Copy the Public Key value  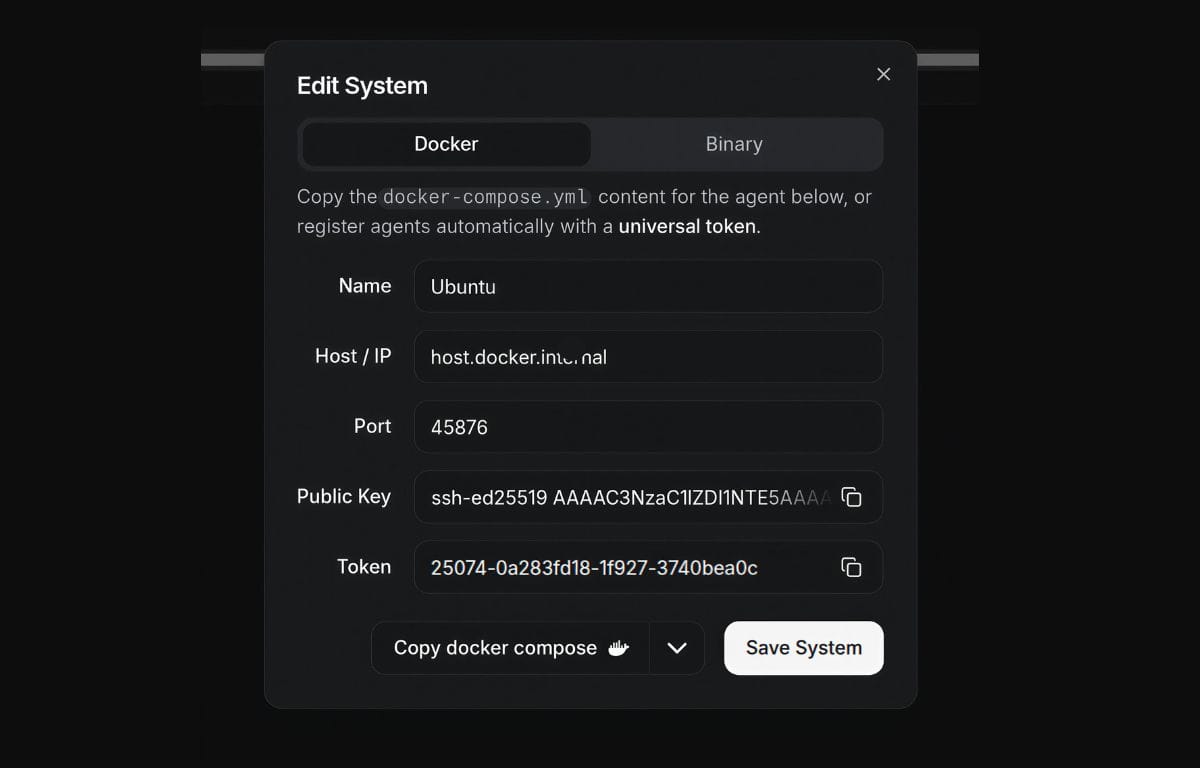point(851,497)
